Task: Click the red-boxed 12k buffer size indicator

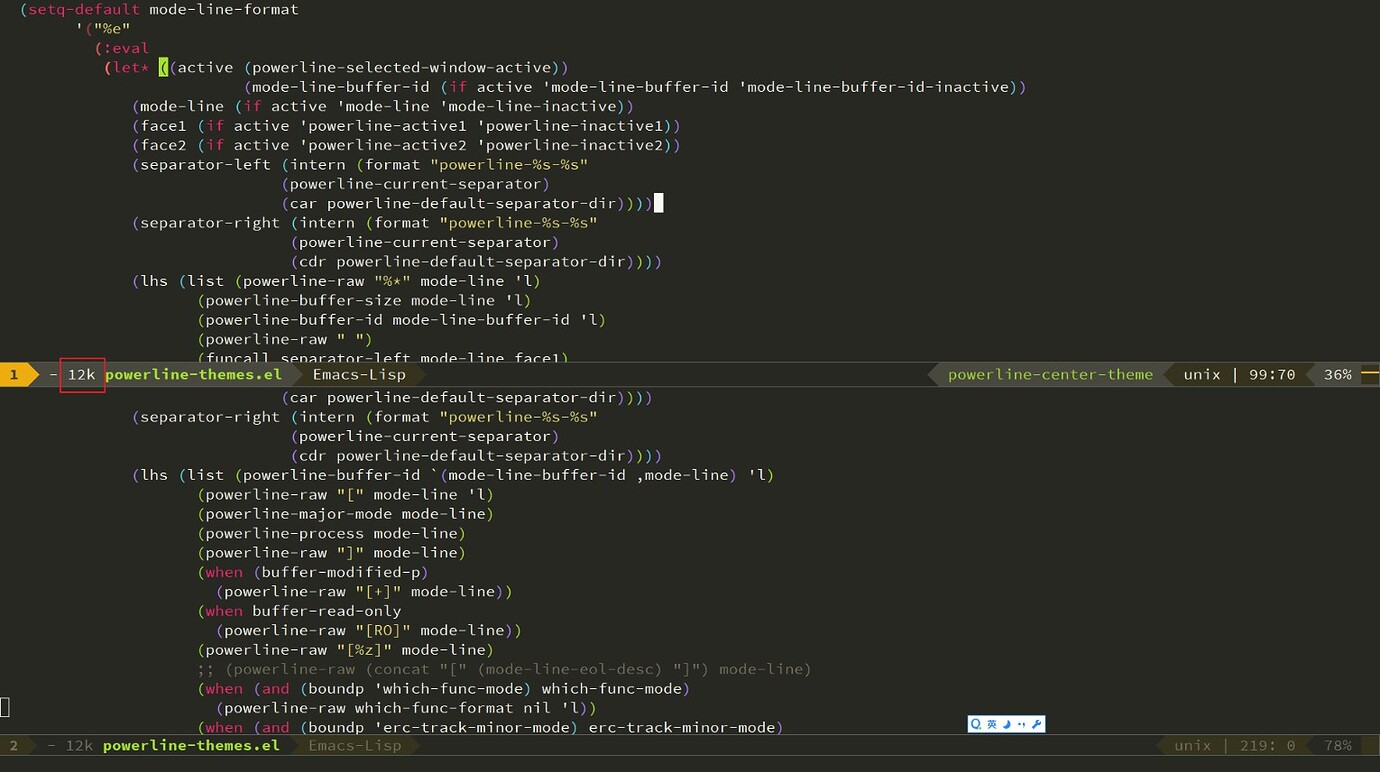Action: pos(81,374)
